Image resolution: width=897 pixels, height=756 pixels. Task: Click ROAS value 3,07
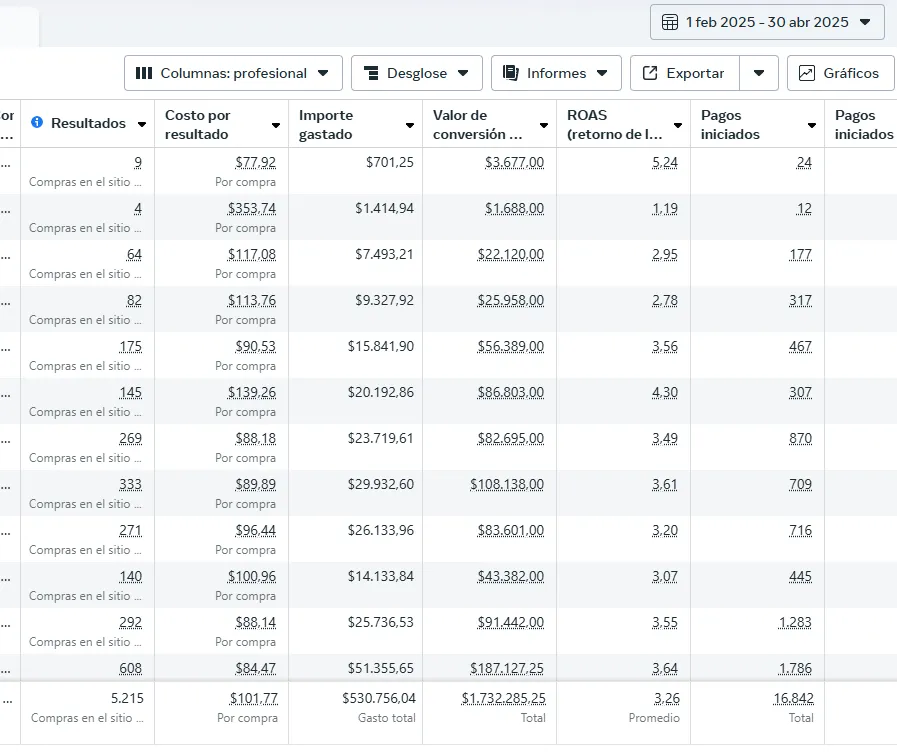(665, 576)
